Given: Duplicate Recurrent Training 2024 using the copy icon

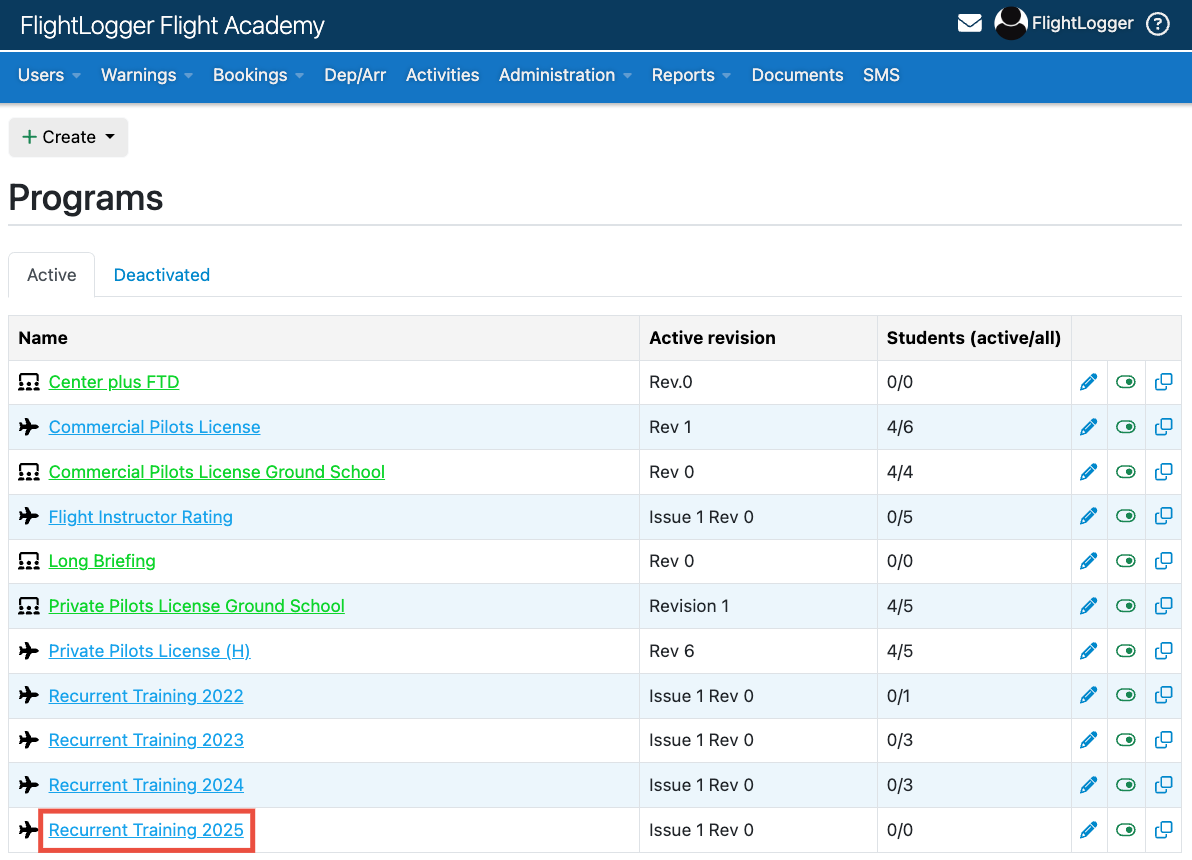Looking at the screenshot, I should click(x=1163, y=784).
